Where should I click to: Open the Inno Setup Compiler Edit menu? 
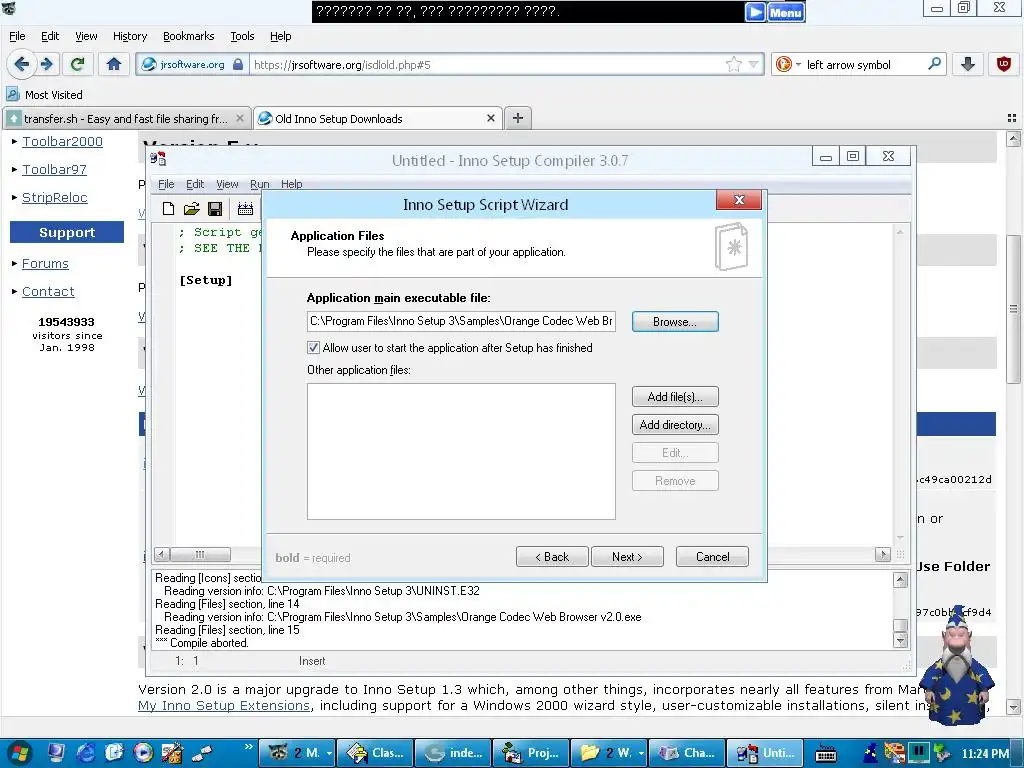point(195,184)
